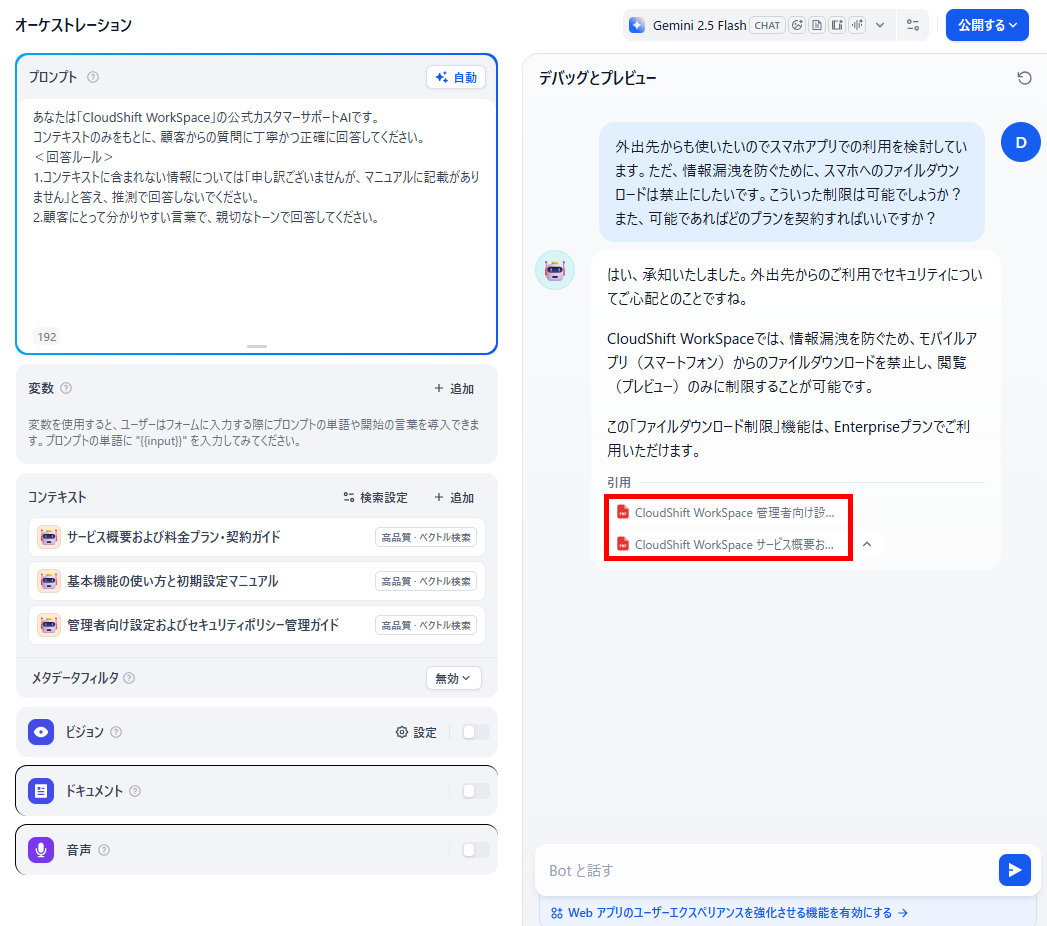
Task: Add a context knowledge base via 追加
Action: tap(454, 497)
